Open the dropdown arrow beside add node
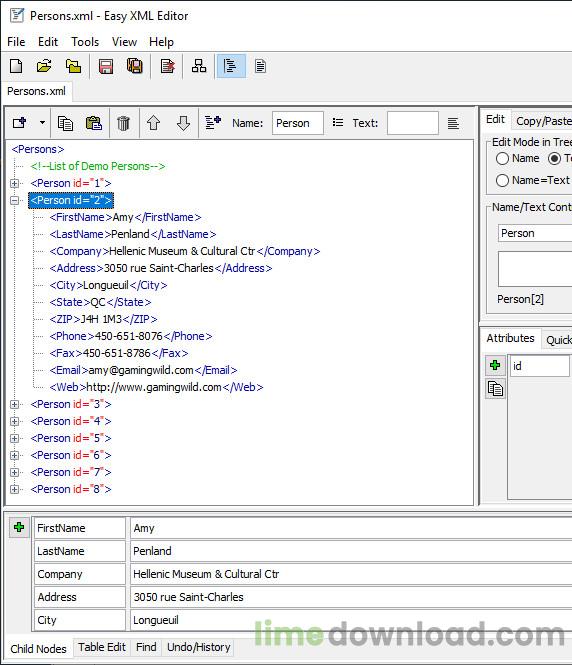This screenshot has height=665, width=572. tap(42, 123)
